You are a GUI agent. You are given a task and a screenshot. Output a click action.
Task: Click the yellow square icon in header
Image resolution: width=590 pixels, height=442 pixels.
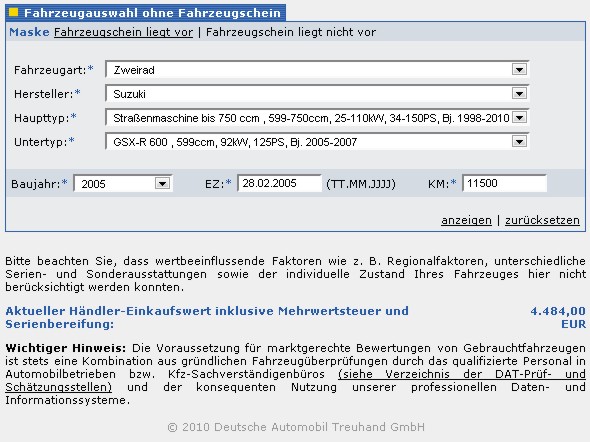14,12
